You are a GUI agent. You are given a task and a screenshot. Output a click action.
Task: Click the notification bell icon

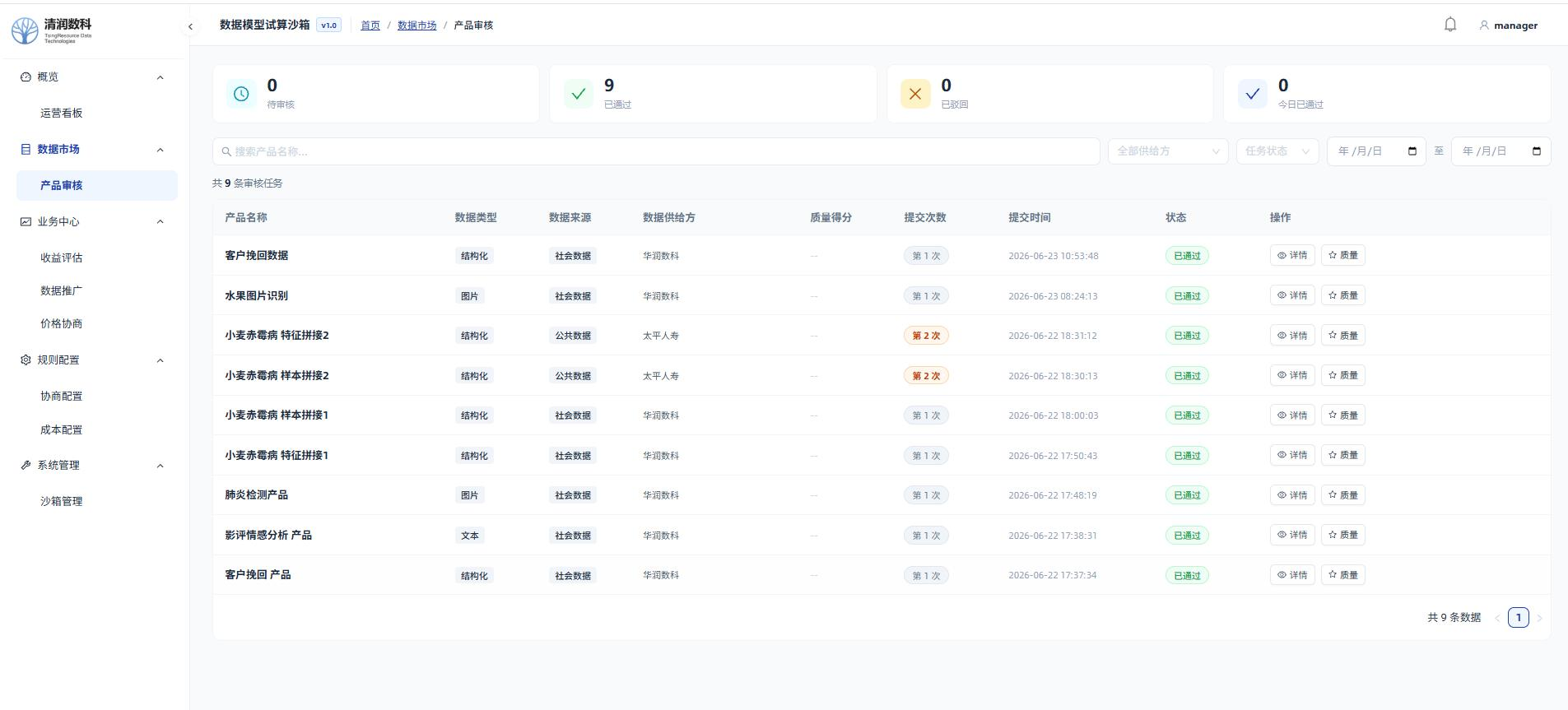(1450, 25)
